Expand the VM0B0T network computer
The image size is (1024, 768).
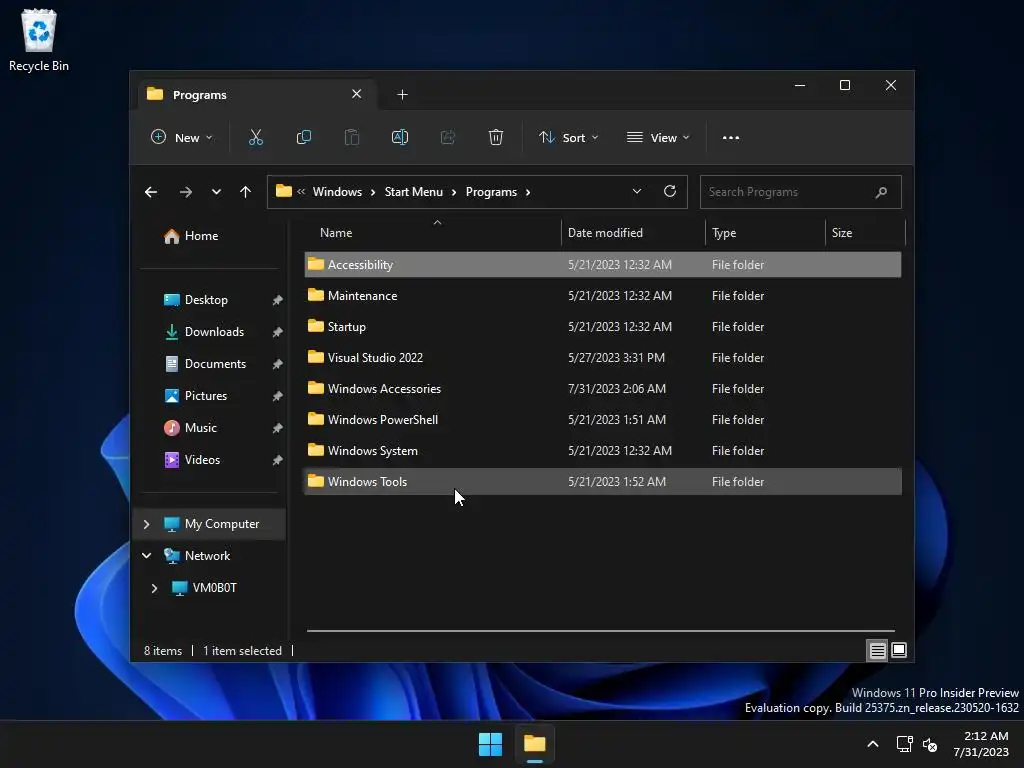[x=154, y=588]
